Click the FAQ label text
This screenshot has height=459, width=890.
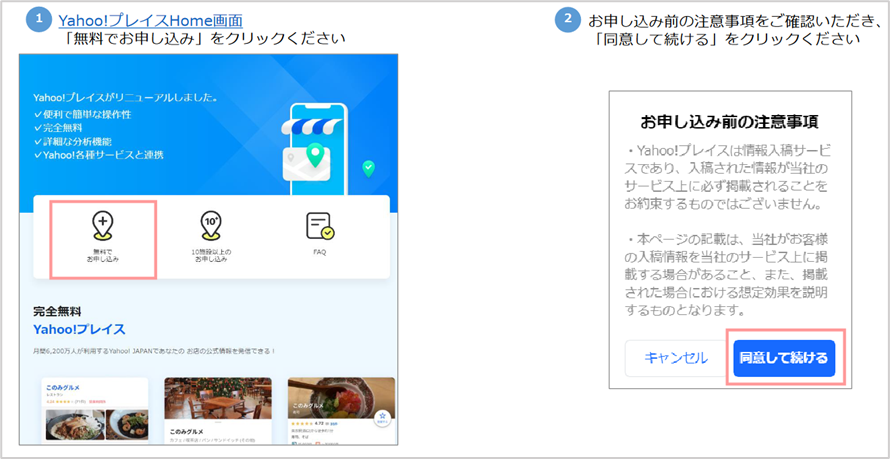pos(320,252)
